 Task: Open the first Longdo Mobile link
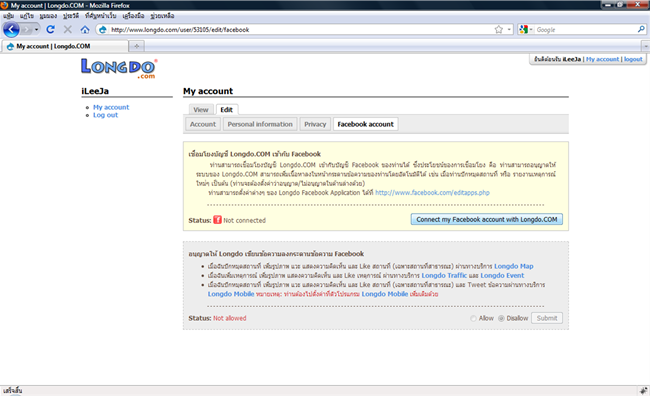(x=231, y=294)
